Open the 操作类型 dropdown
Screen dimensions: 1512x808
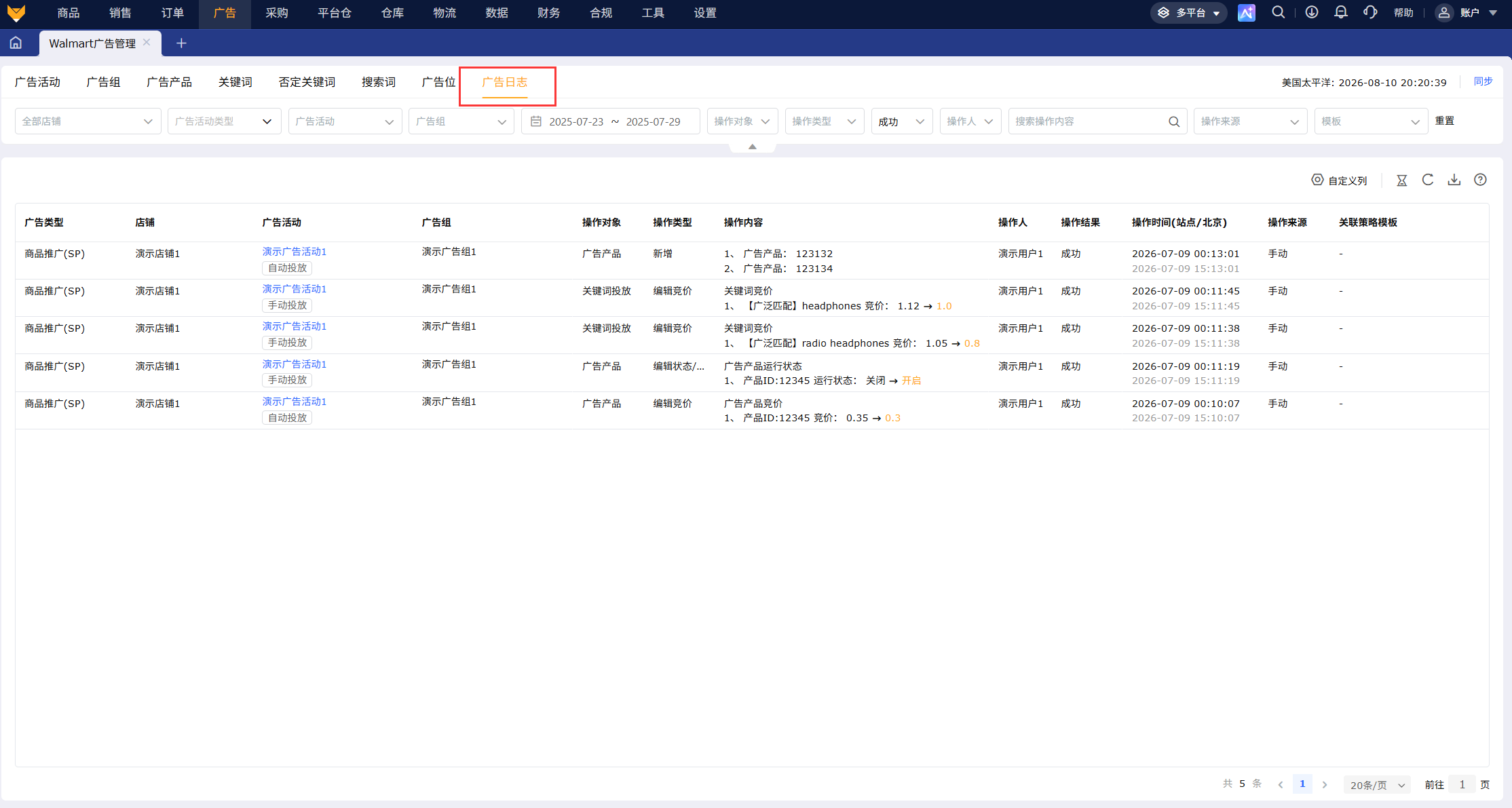(x=825, y=121)
